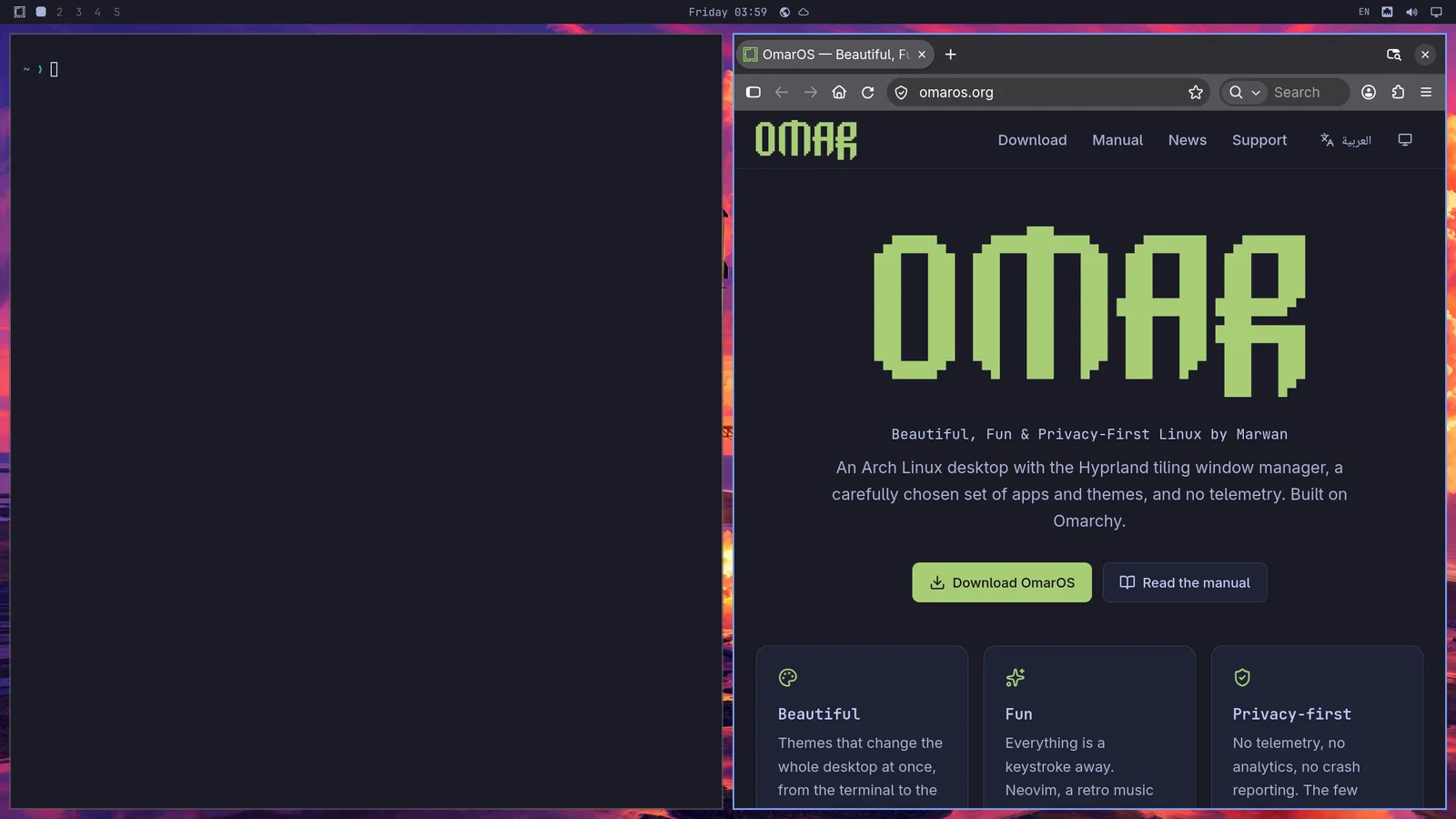The height and width of the screenshot is (819, 1456).
Task: Switch to workspace 2
Action: pyautogui.click(x=59, y=12)
